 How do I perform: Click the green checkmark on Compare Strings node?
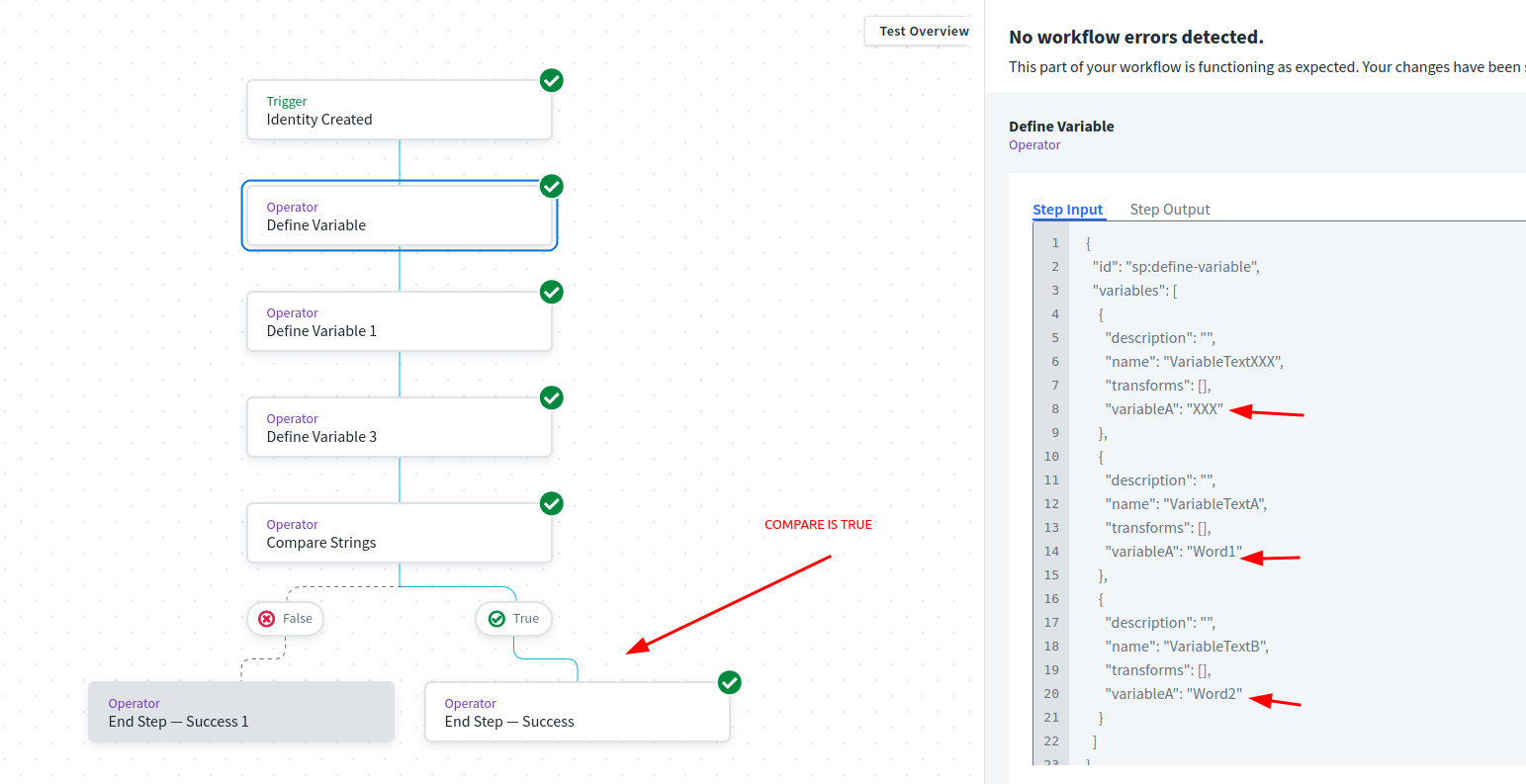[552, 503]
